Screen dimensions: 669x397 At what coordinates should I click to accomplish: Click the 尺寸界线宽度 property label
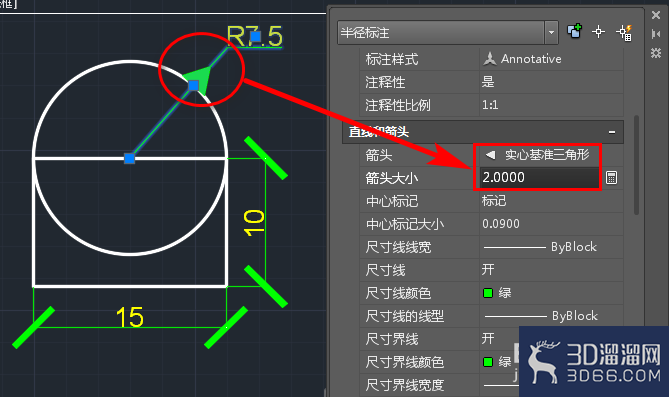click(404, 385)
